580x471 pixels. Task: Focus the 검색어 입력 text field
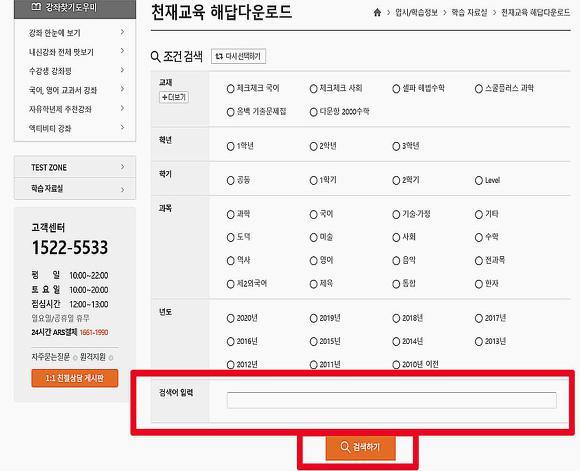[391, 400]
